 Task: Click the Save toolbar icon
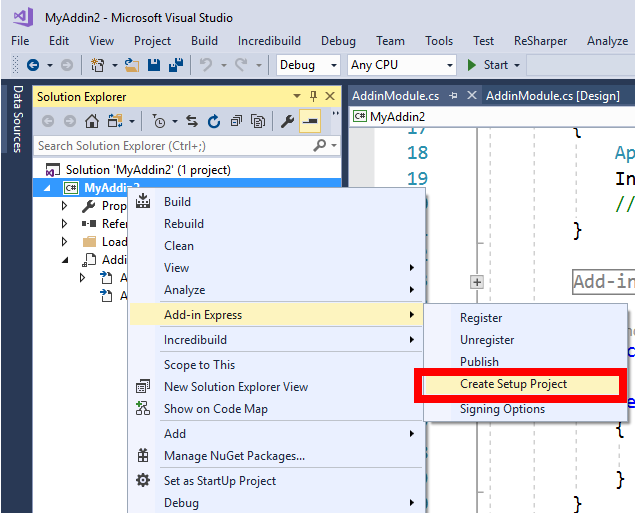[154, 65]
